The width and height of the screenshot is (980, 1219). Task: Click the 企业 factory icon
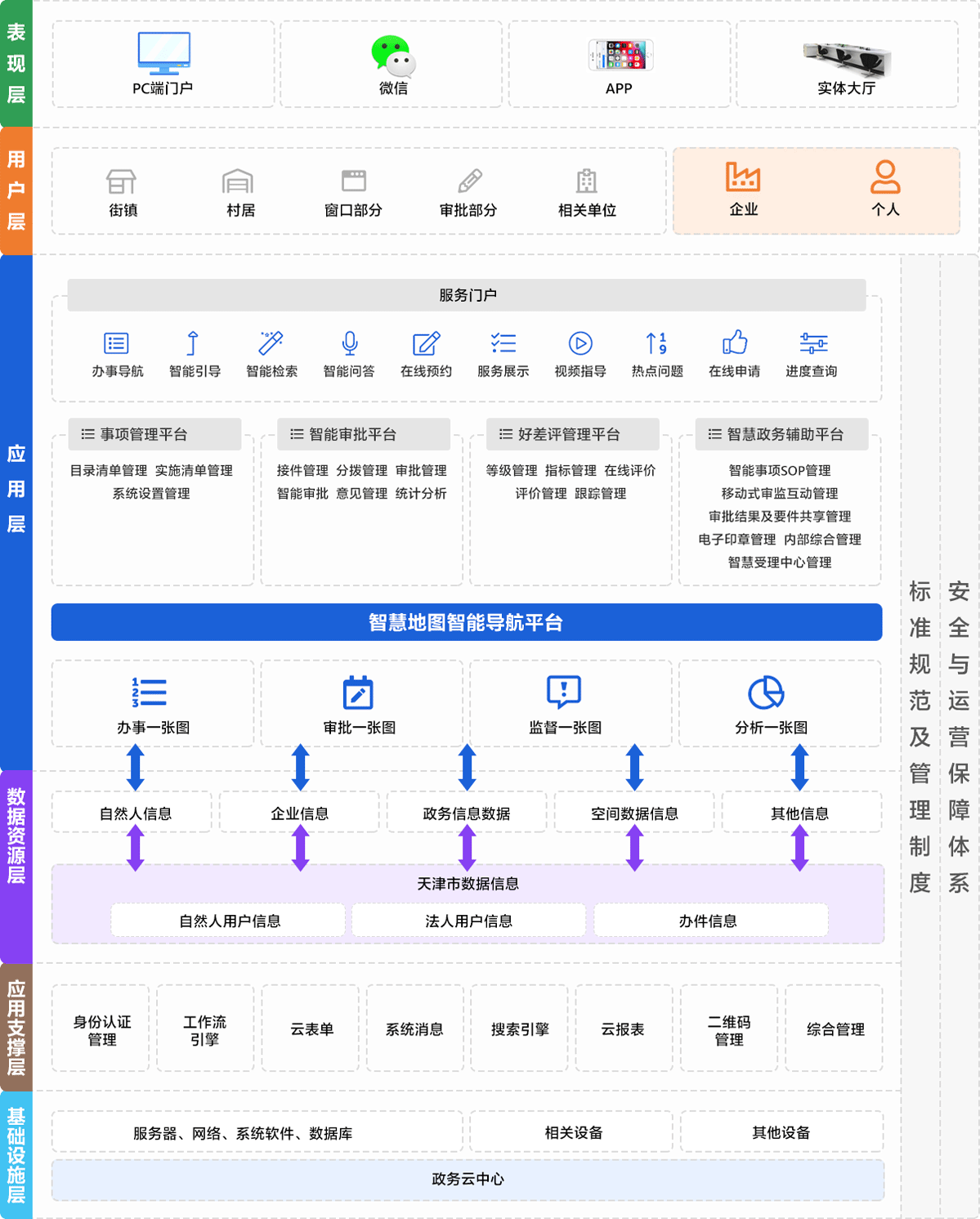click(x=743, y=177)
